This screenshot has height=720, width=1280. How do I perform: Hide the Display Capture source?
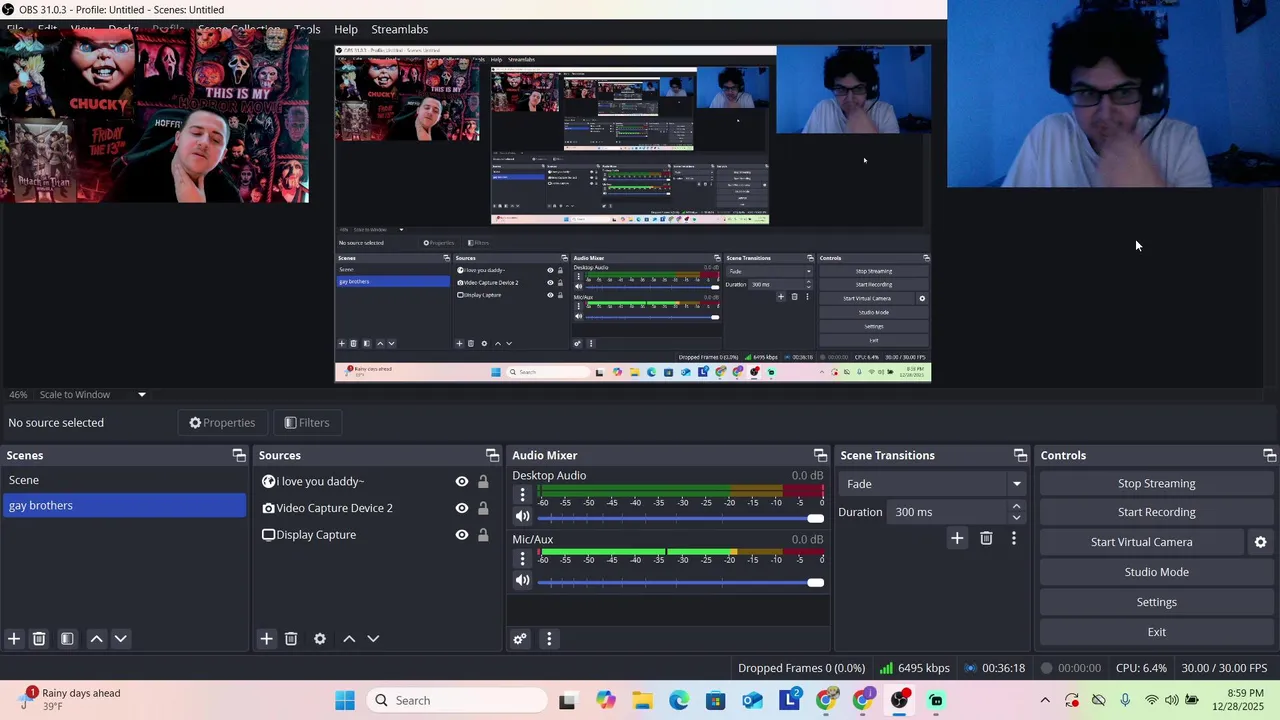(462, 535)
